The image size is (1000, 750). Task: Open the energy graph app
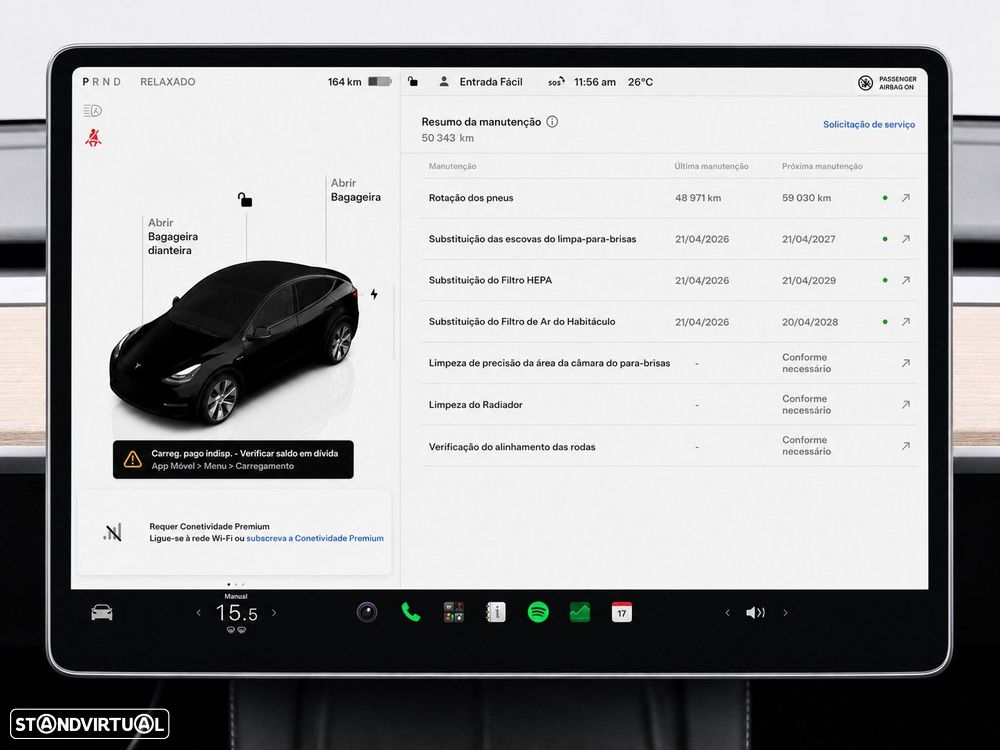(580, 612)
